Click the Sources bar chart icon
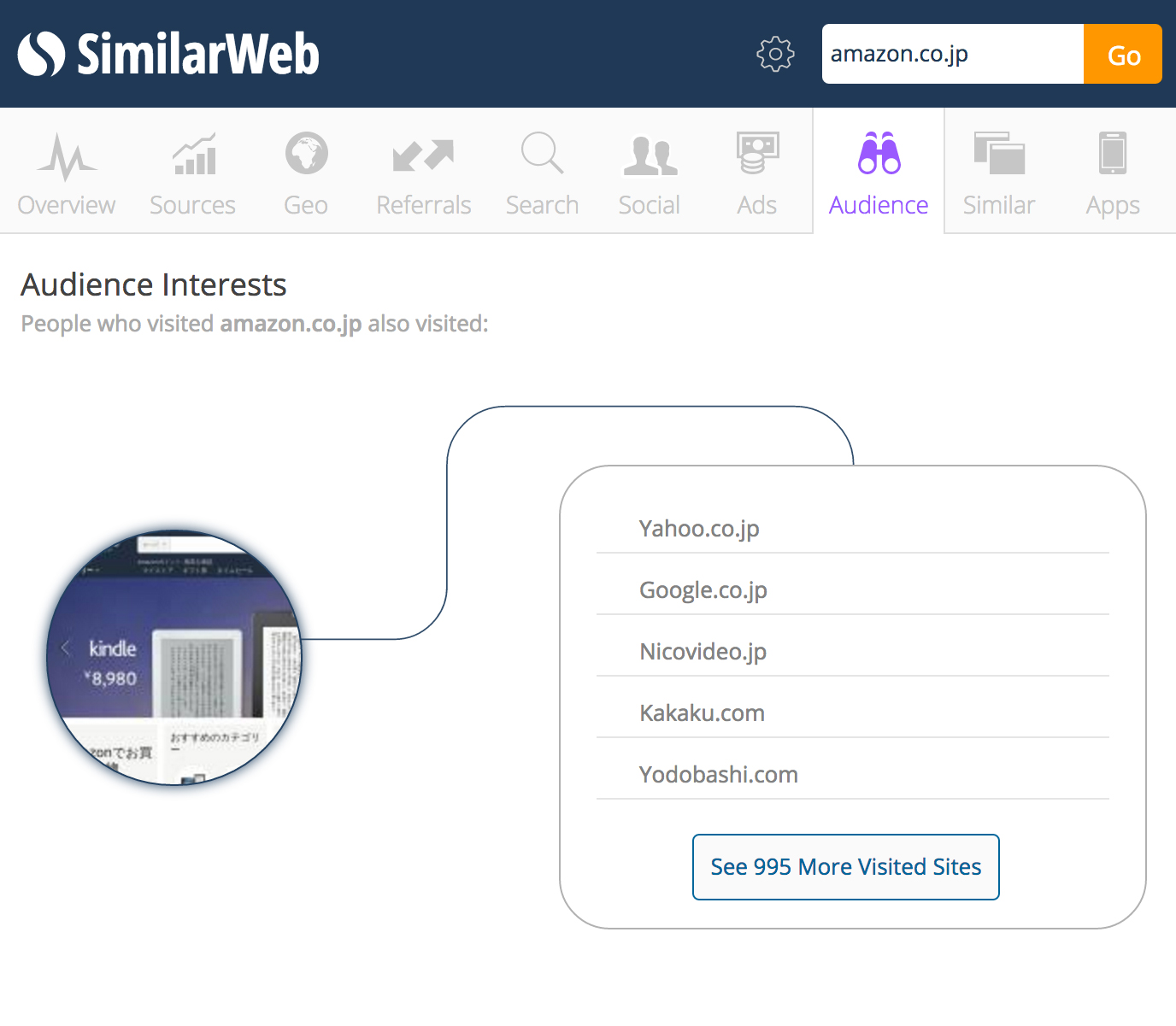The width and height of the screenshot is (1176, 1026). pos(195,155)
